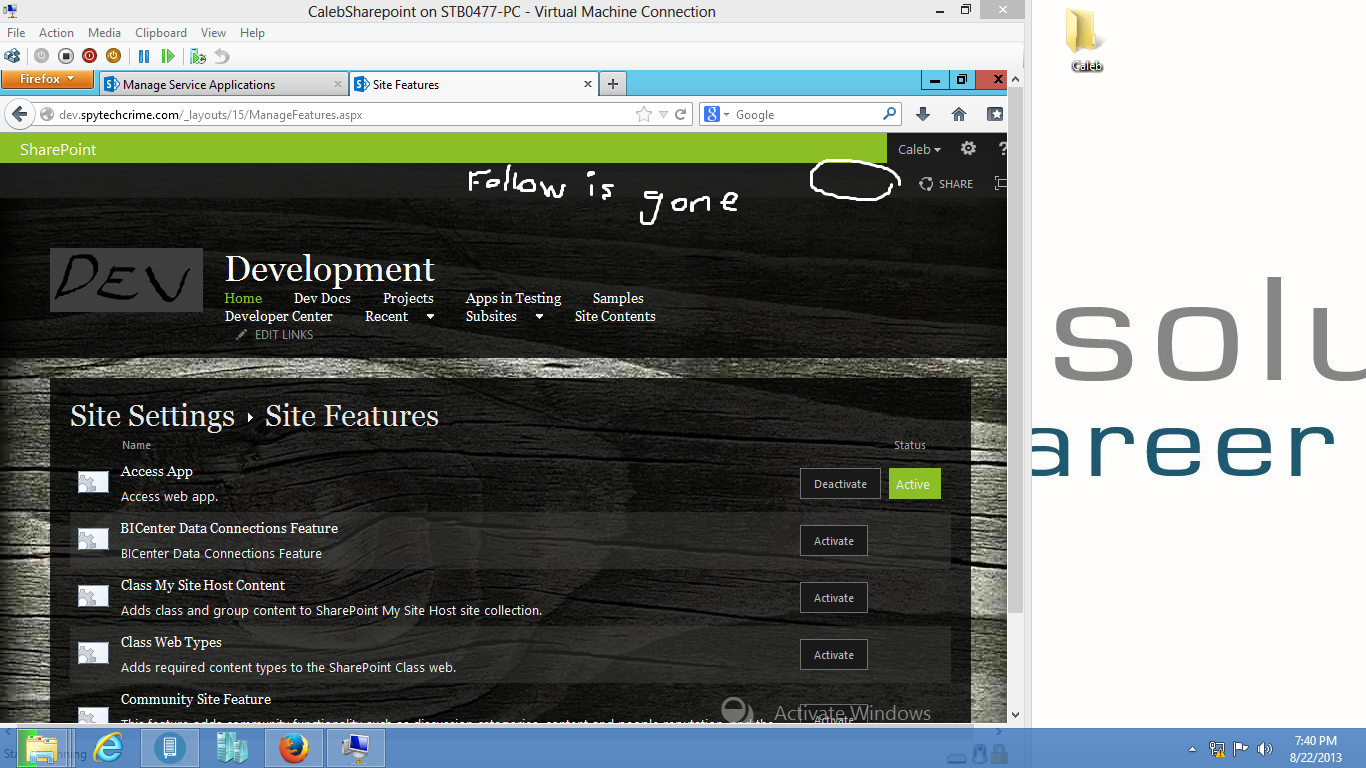The height and width of the screenshot is (768, 1366).
Task: Show hidden system tray icons
Action: click(x=1192, y=748)
